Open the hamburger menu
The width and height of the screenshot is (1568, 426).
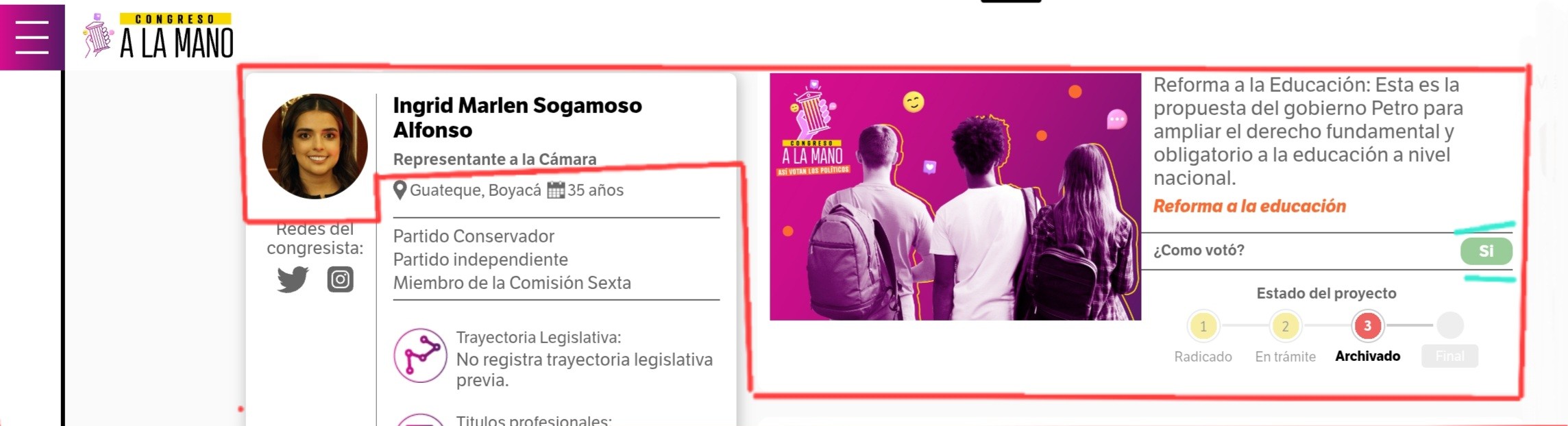(x=32, y=37)
